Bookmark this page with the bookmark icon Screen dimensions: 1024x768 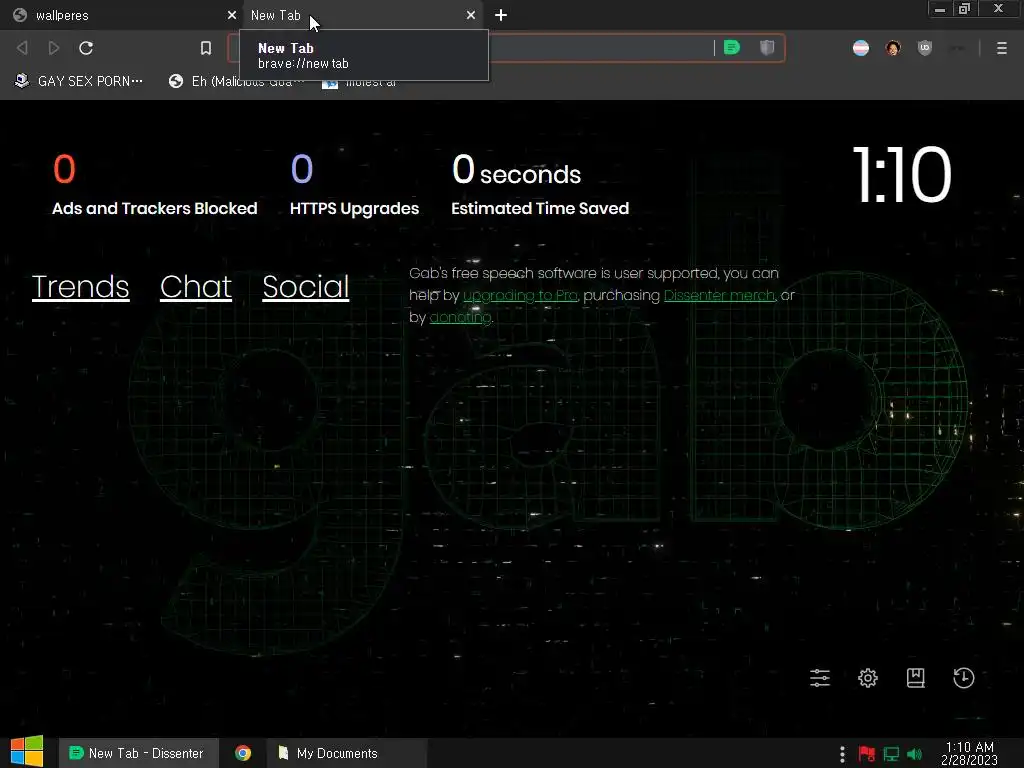pyautogui.click(x=206, y=48)
